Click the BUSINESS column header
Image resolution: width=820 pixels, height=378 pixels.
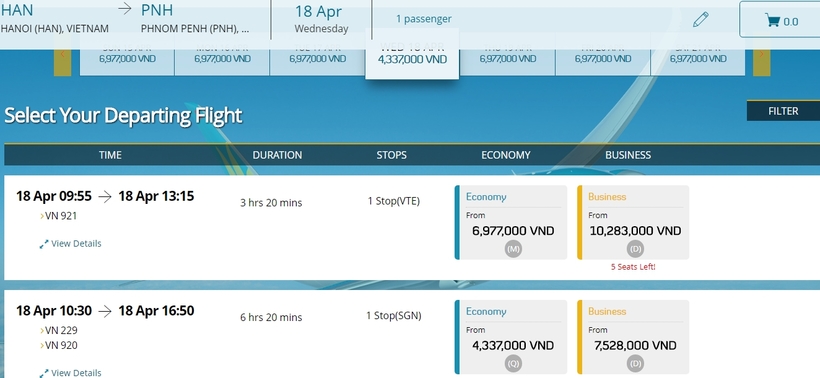coord(628,155)
